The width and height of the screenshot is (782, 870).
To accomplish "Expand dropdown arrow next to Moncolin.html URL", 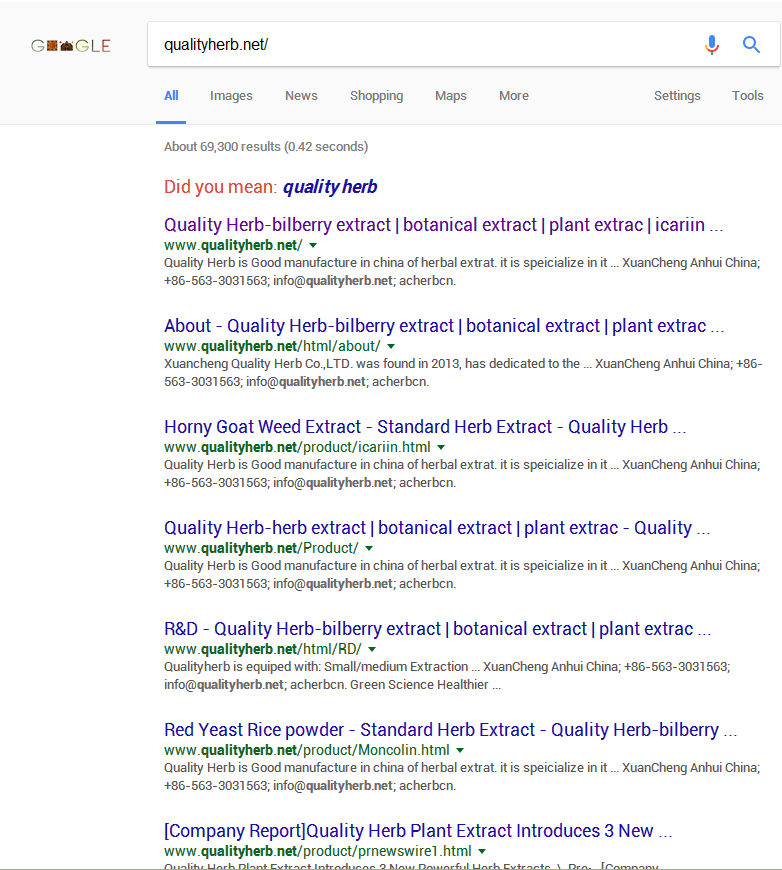I will [460, 750].
